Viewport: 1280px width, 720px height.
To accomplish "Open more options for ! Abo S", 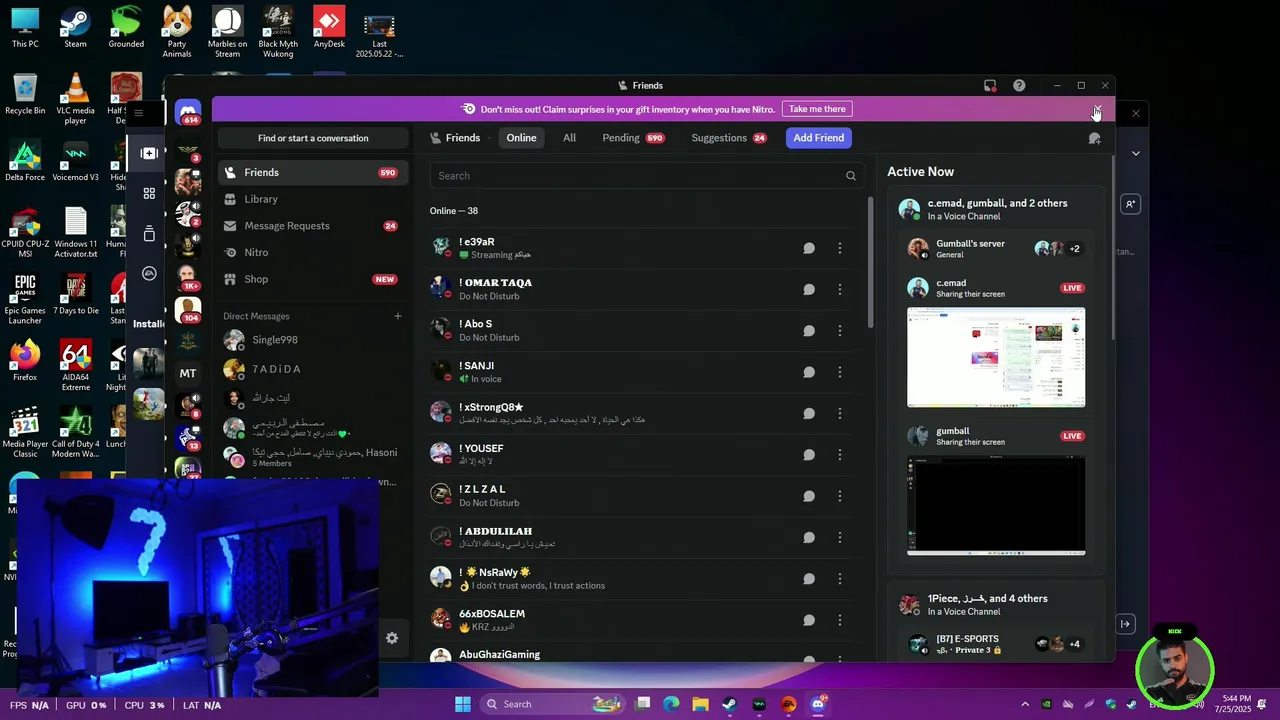I will point(840,331).
